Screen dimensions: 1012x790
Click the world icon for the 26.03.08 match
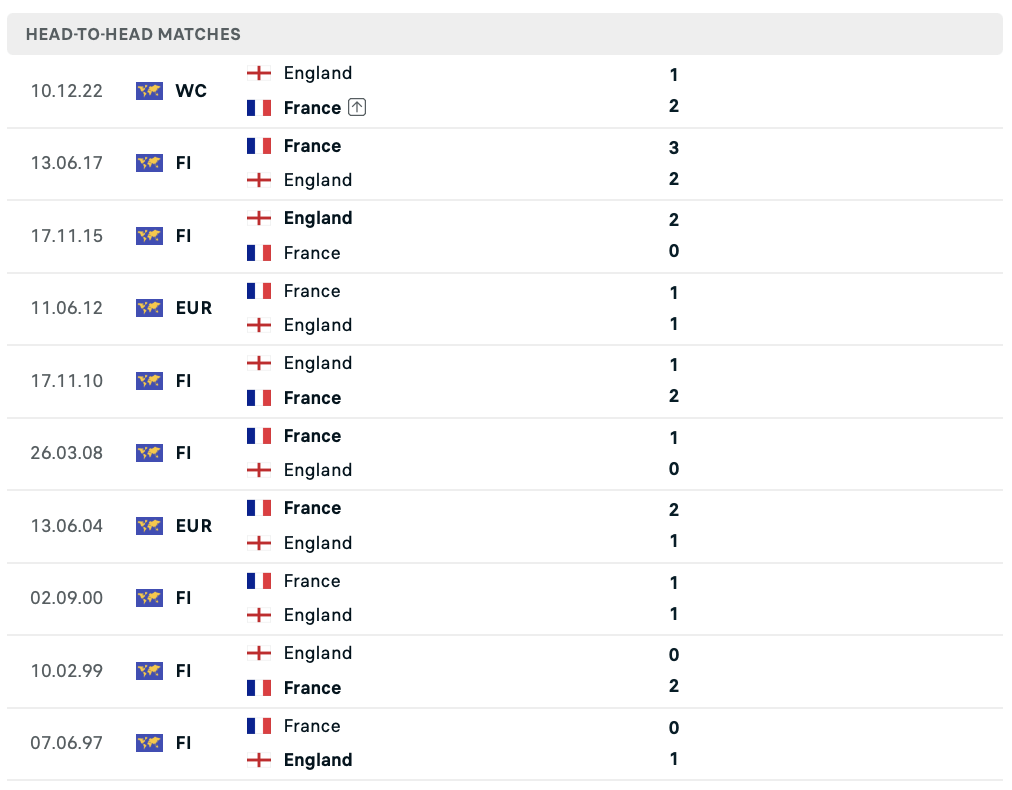(x=149, y=453)
